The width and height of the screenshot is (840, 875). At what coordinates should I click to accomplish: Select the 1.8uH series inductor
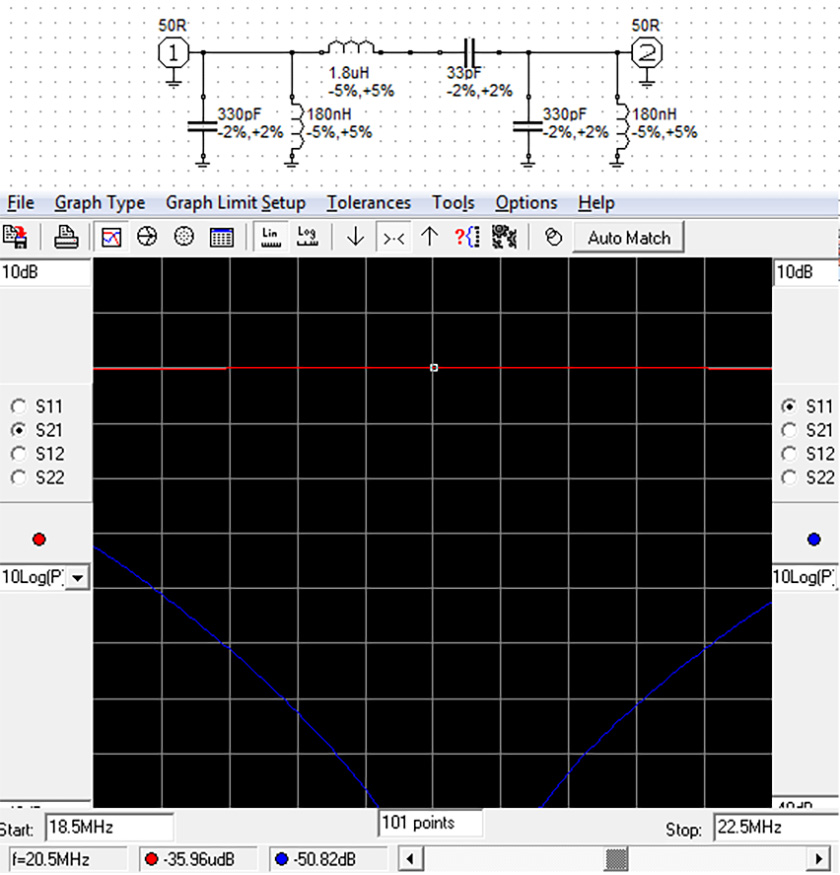click(351, 47)
